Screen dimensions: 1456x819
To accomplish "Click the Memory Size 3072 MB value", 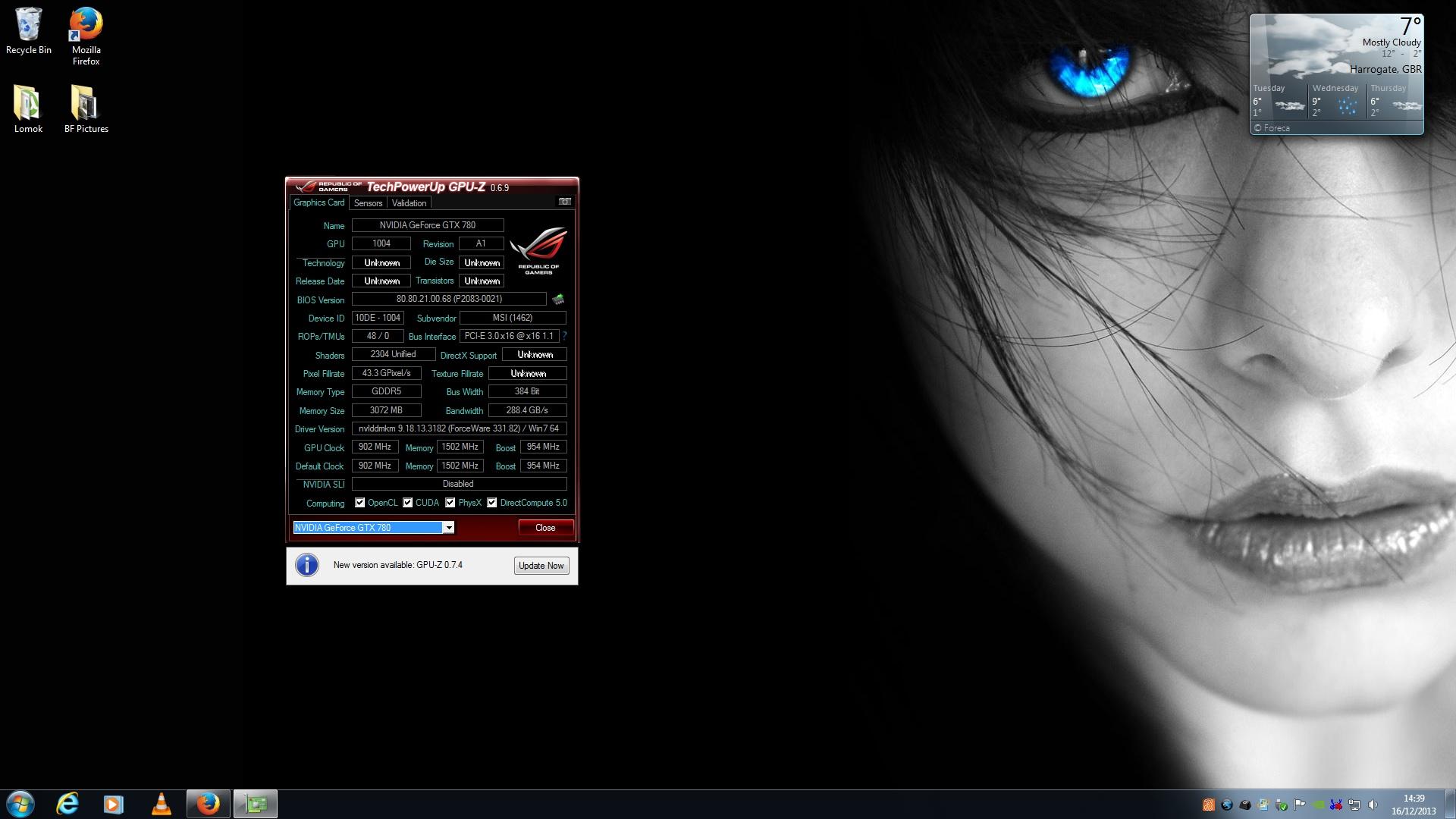I will tap(386, 410).
